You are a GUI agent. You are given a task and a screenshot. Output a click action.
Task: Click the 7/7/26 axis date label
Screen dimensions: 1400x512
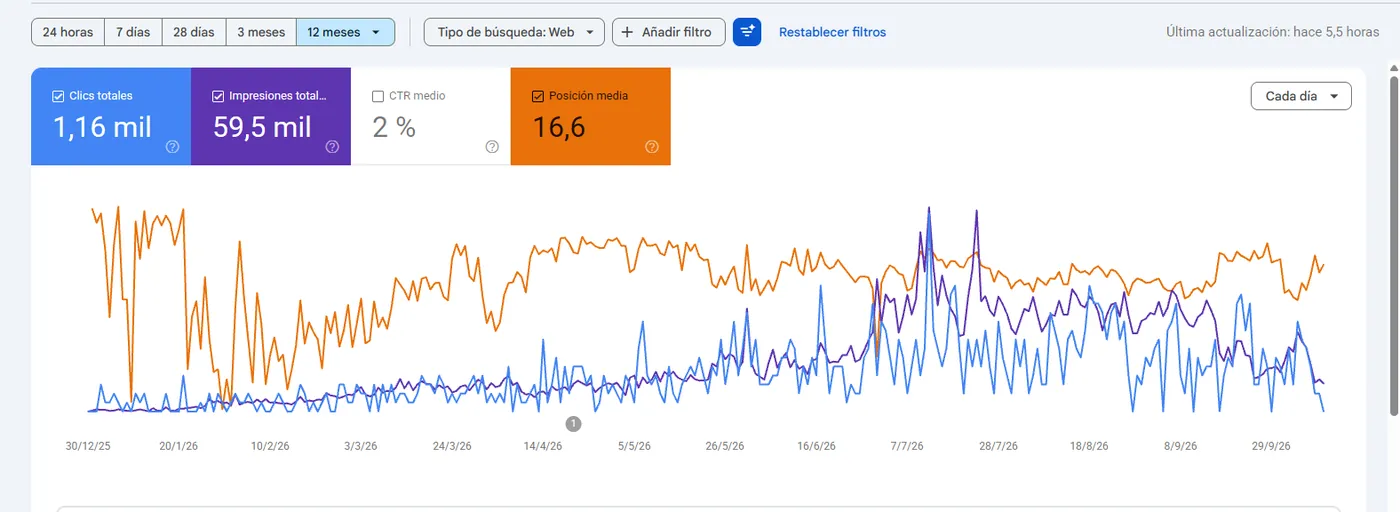(907, 446)
